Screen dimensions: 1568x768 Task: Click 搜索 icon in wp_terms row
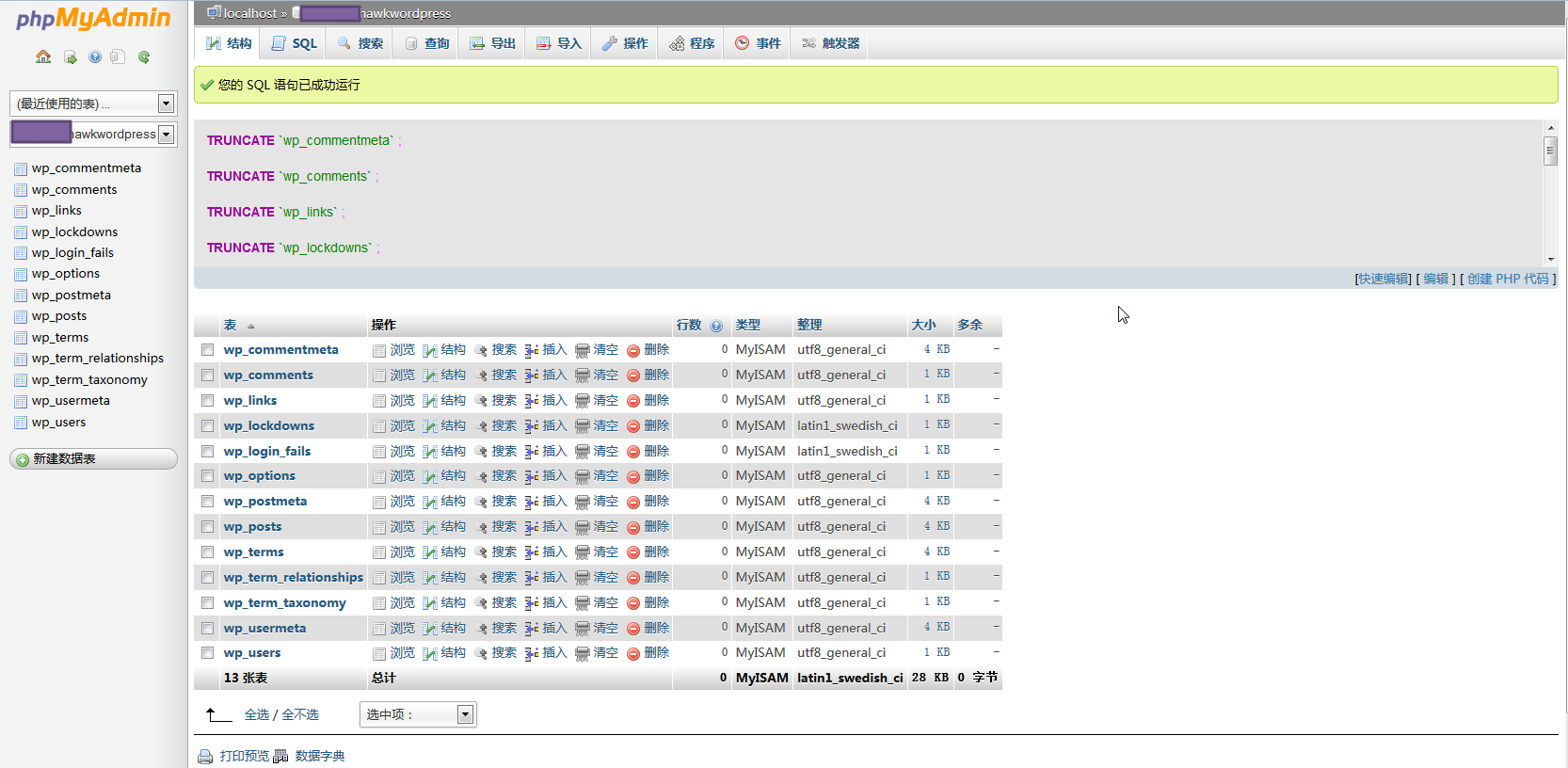coord(481,552)
